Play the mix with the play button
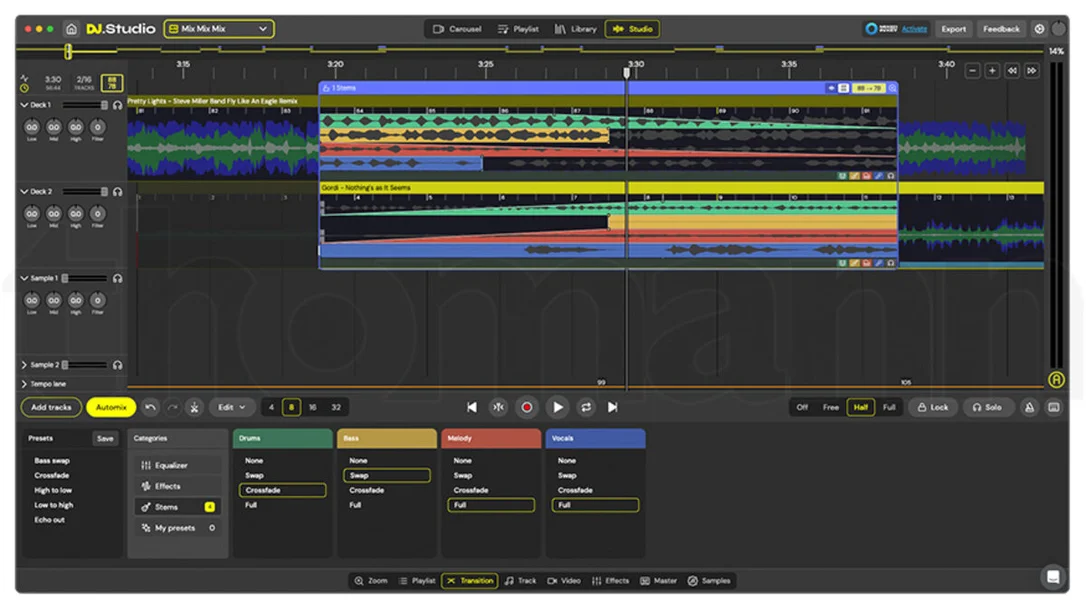Viewport: 1086px width, 610px height. [558, 408]
